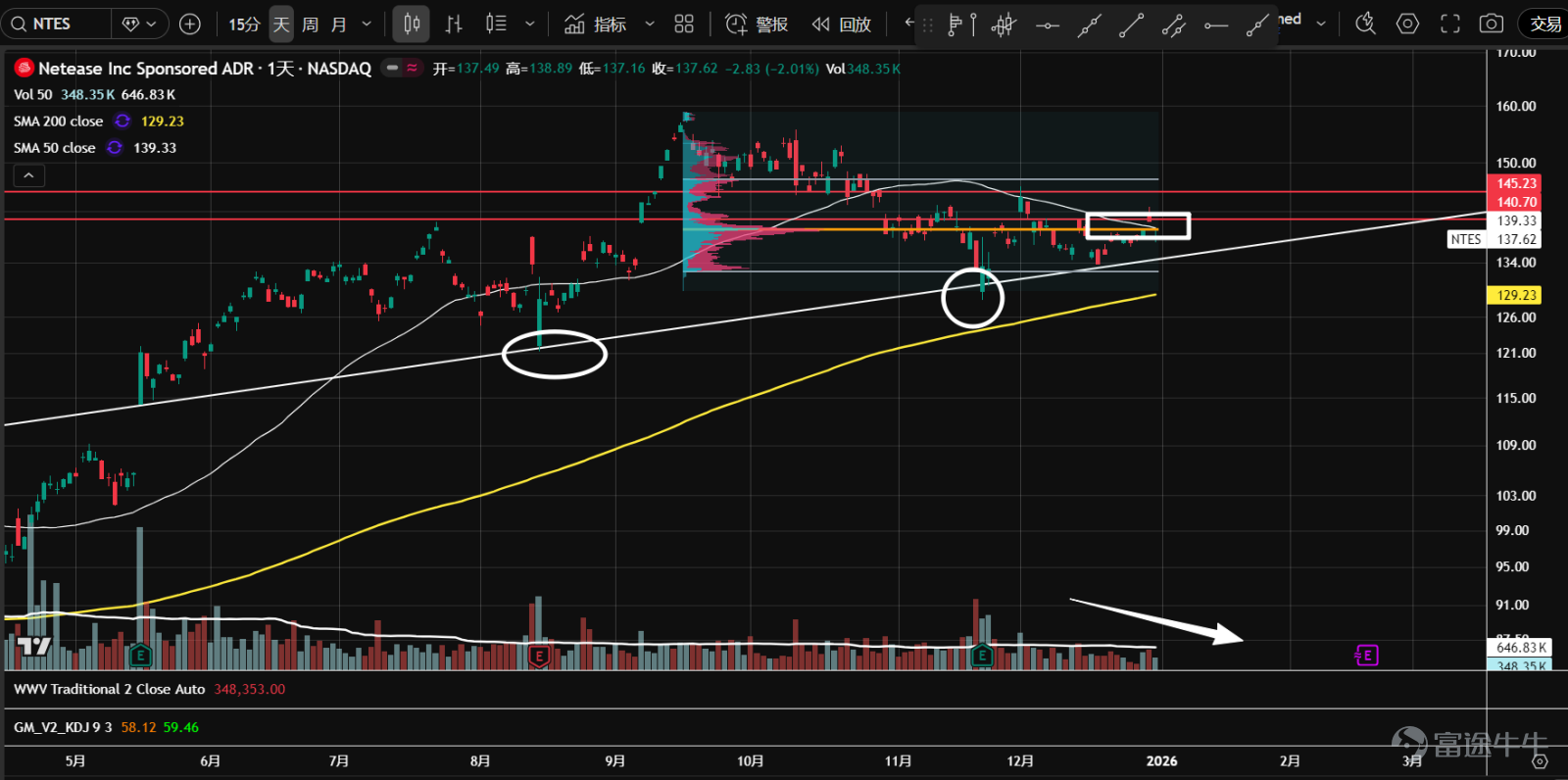Toggle fullscreen mode icon
Screen dimensions: 1568x780
pyautogui.click(x=1449, y=24)
